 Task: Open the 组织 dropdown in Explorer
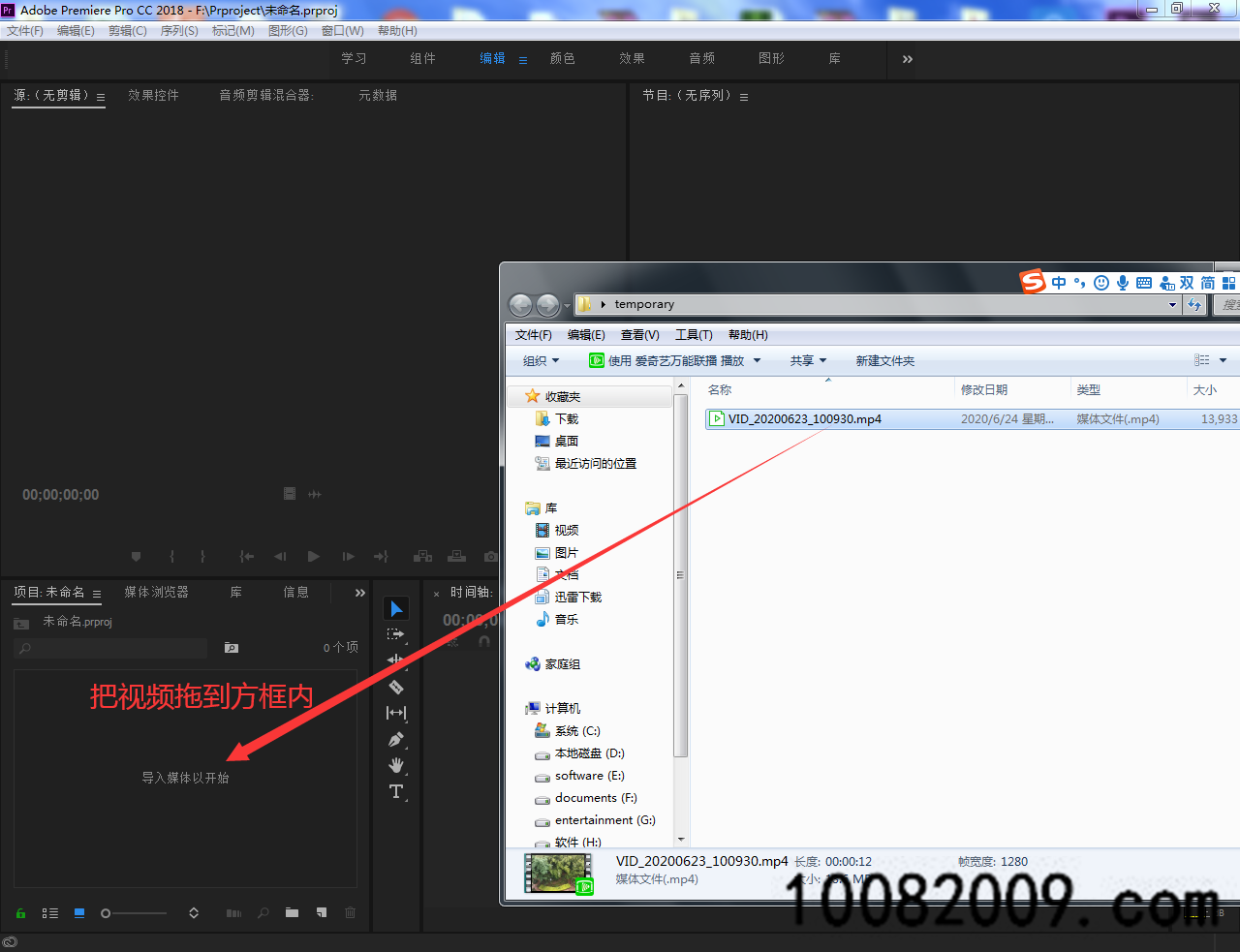coord(541,361)
